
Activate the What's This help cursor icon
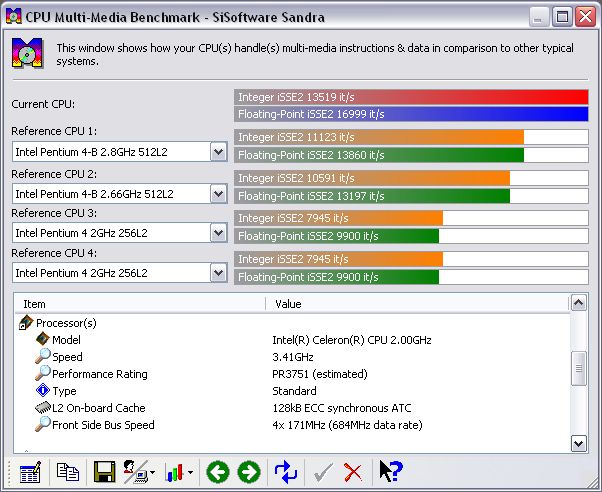(x=391, y=471)
